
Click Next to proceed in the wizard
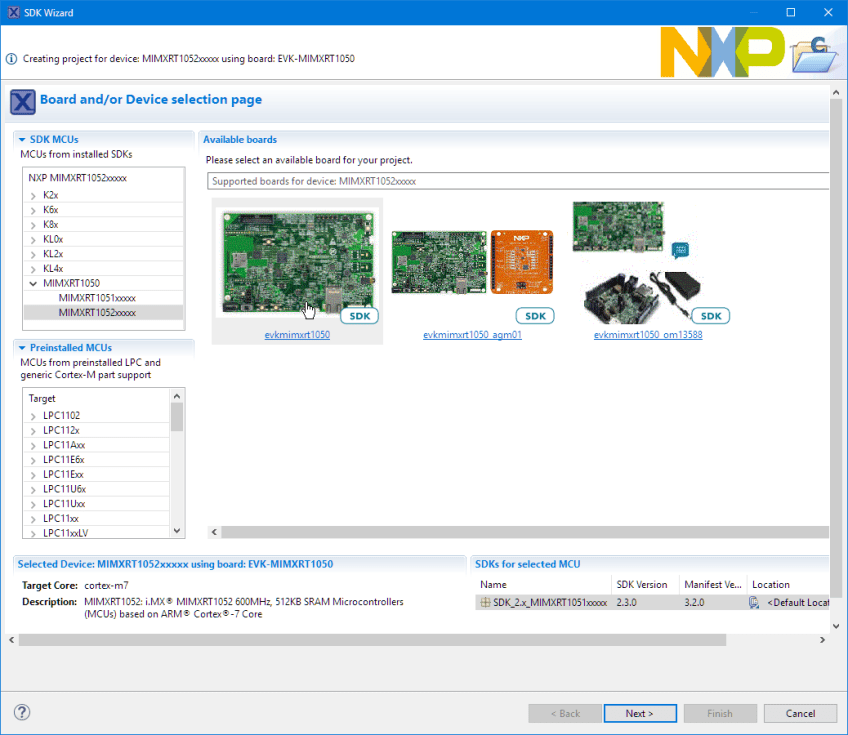pos(640,713)
